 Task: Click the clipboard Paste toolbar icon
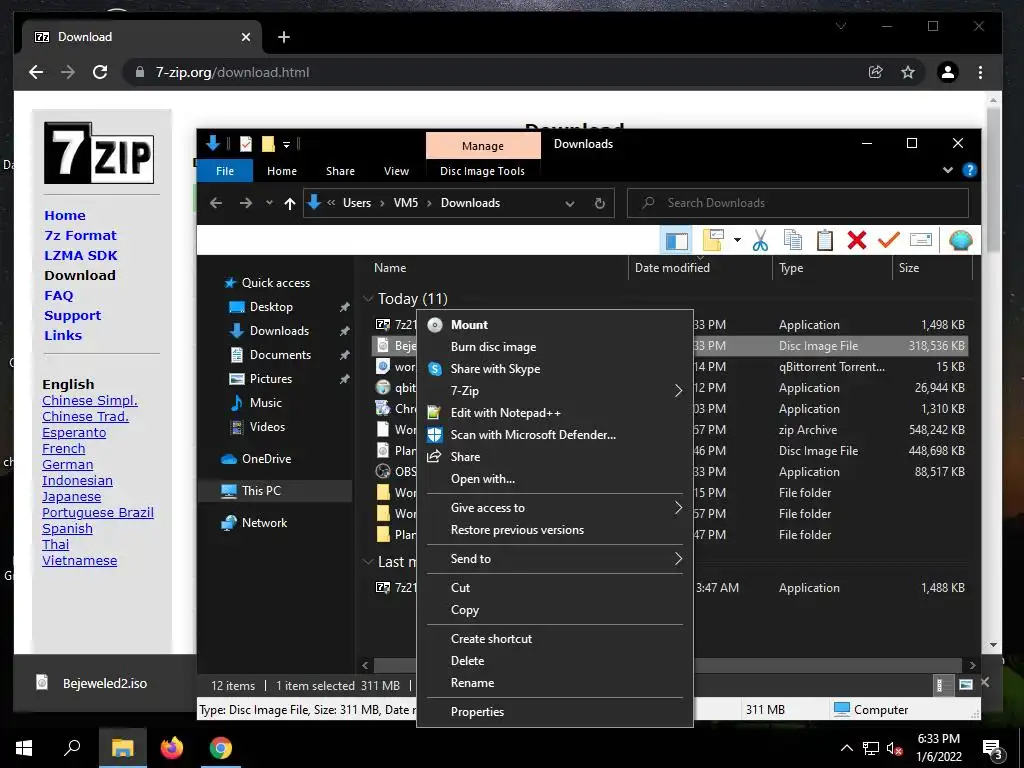pos(825,240)
